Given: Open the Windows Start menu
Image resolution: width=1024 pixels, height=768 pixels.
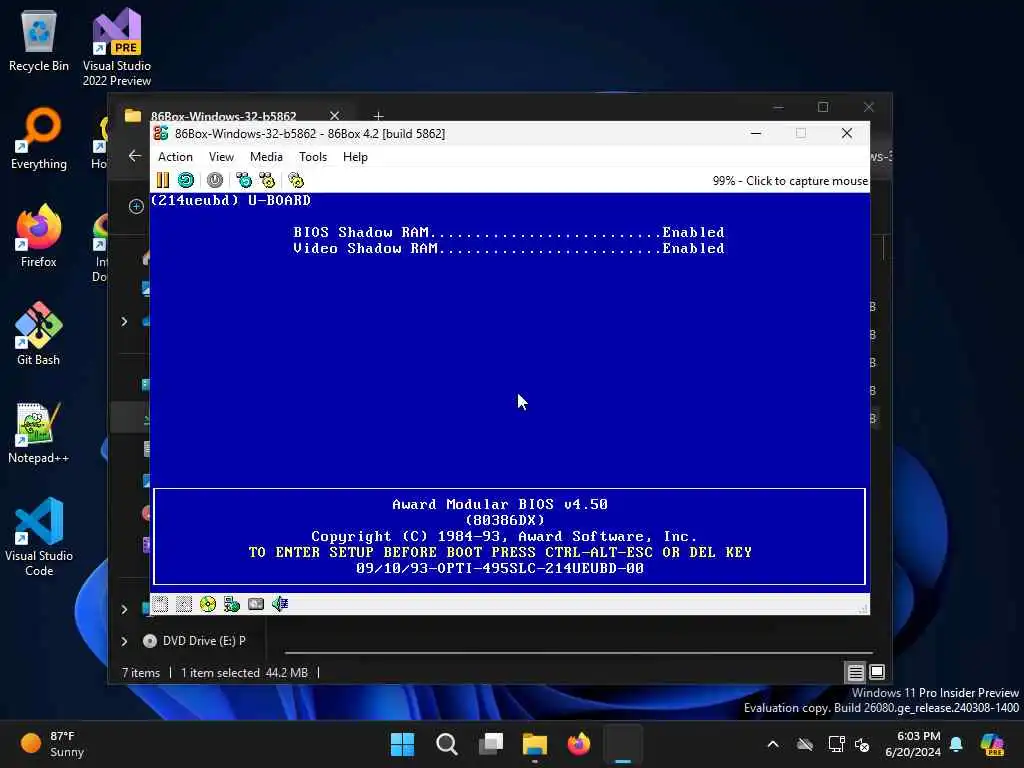Looking at the screenshot, I should coord(402,744).
